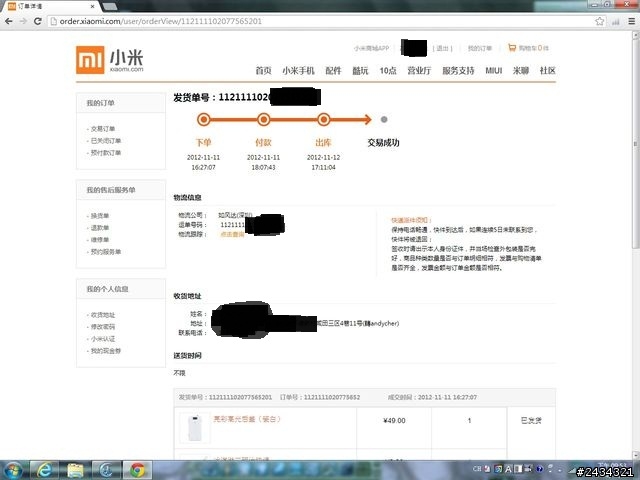This screenshot has width=640, height=480.
Task: Click the Chrome icon in the taskbar
Action: [x=138, y=471]
